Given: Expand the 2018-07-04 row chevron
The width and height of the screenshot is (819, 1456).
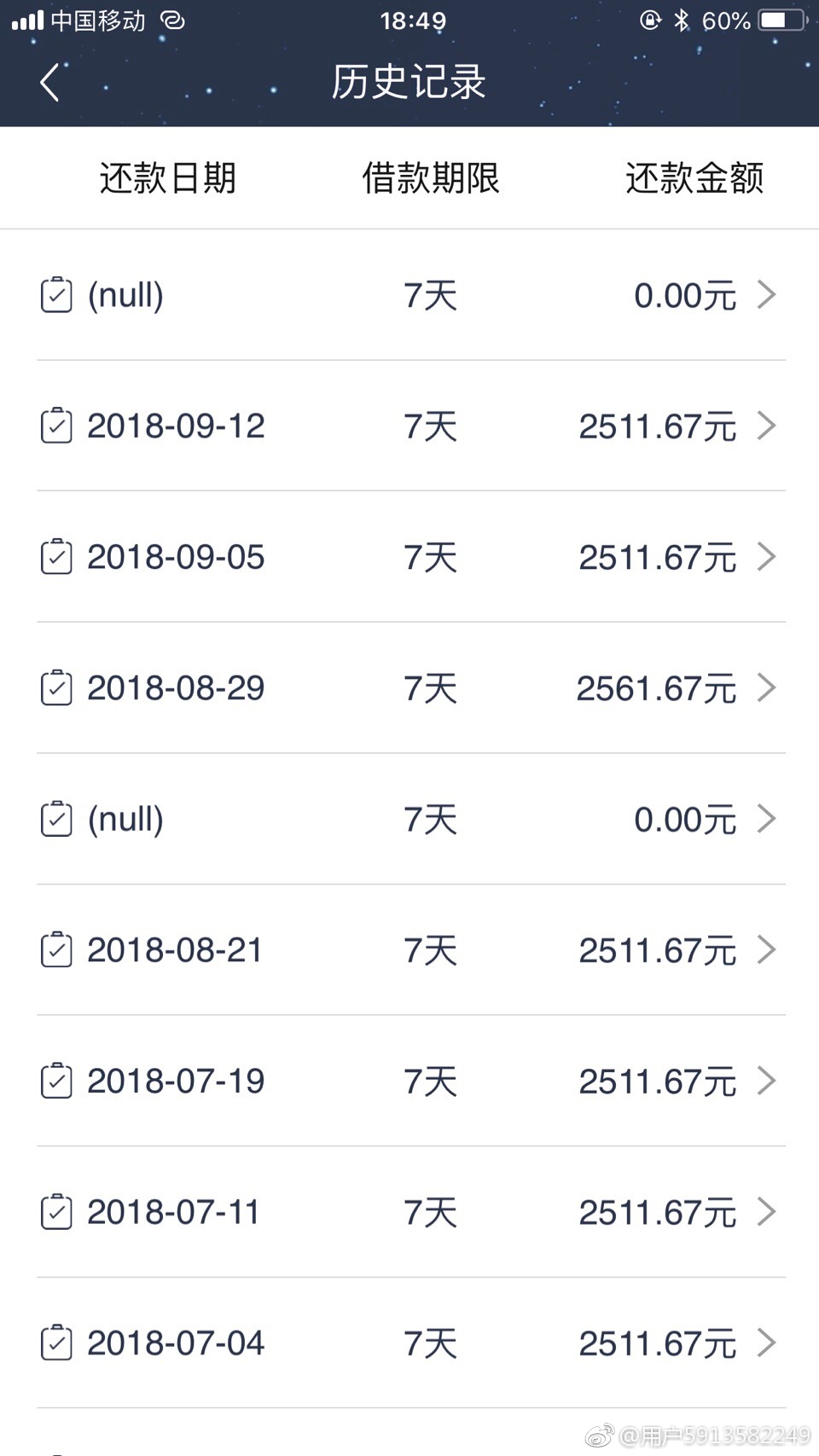Looking at the screenshot, I should [x=766, y=1343].
